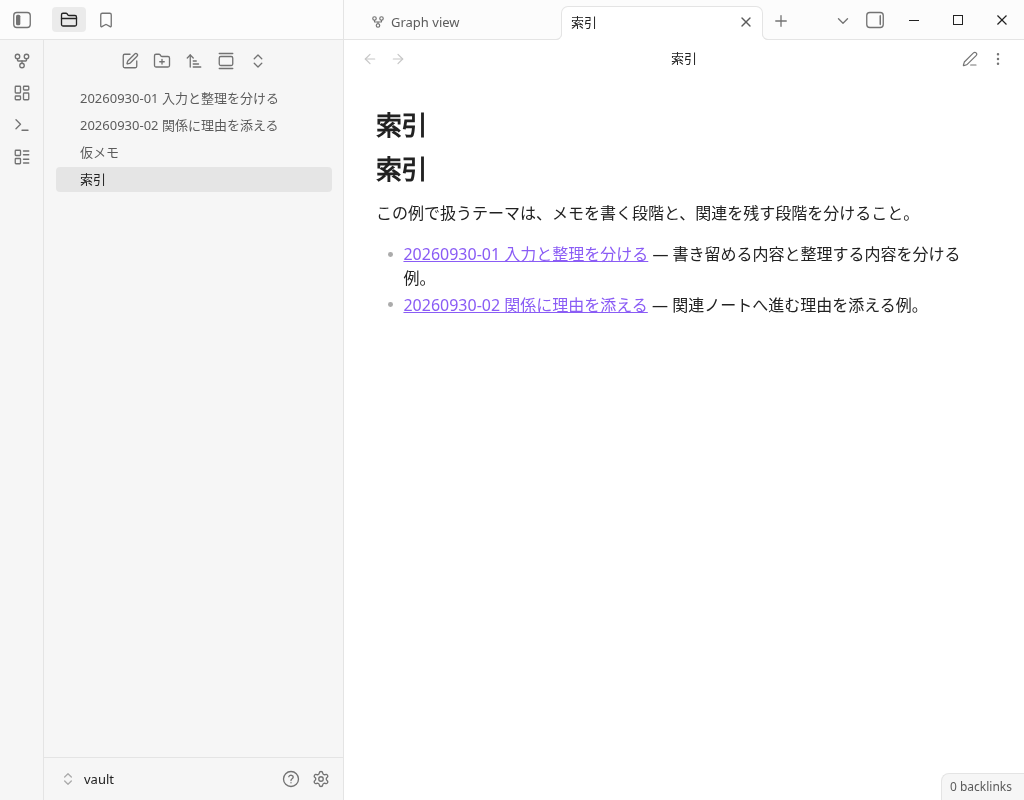Viewport: 1024px width, 800px height.
Task: Navigate back in note history
Action: click(370, 59)
